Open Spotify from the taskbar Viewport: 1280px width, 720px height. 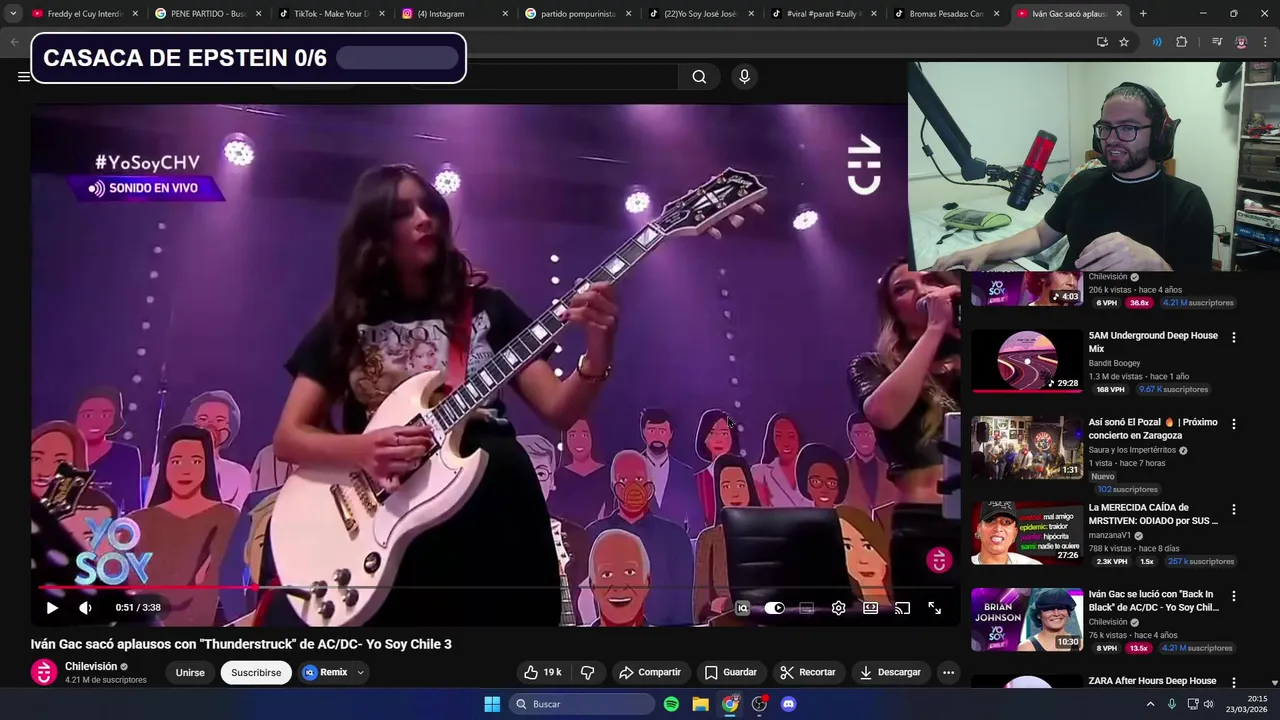(671, 704)
